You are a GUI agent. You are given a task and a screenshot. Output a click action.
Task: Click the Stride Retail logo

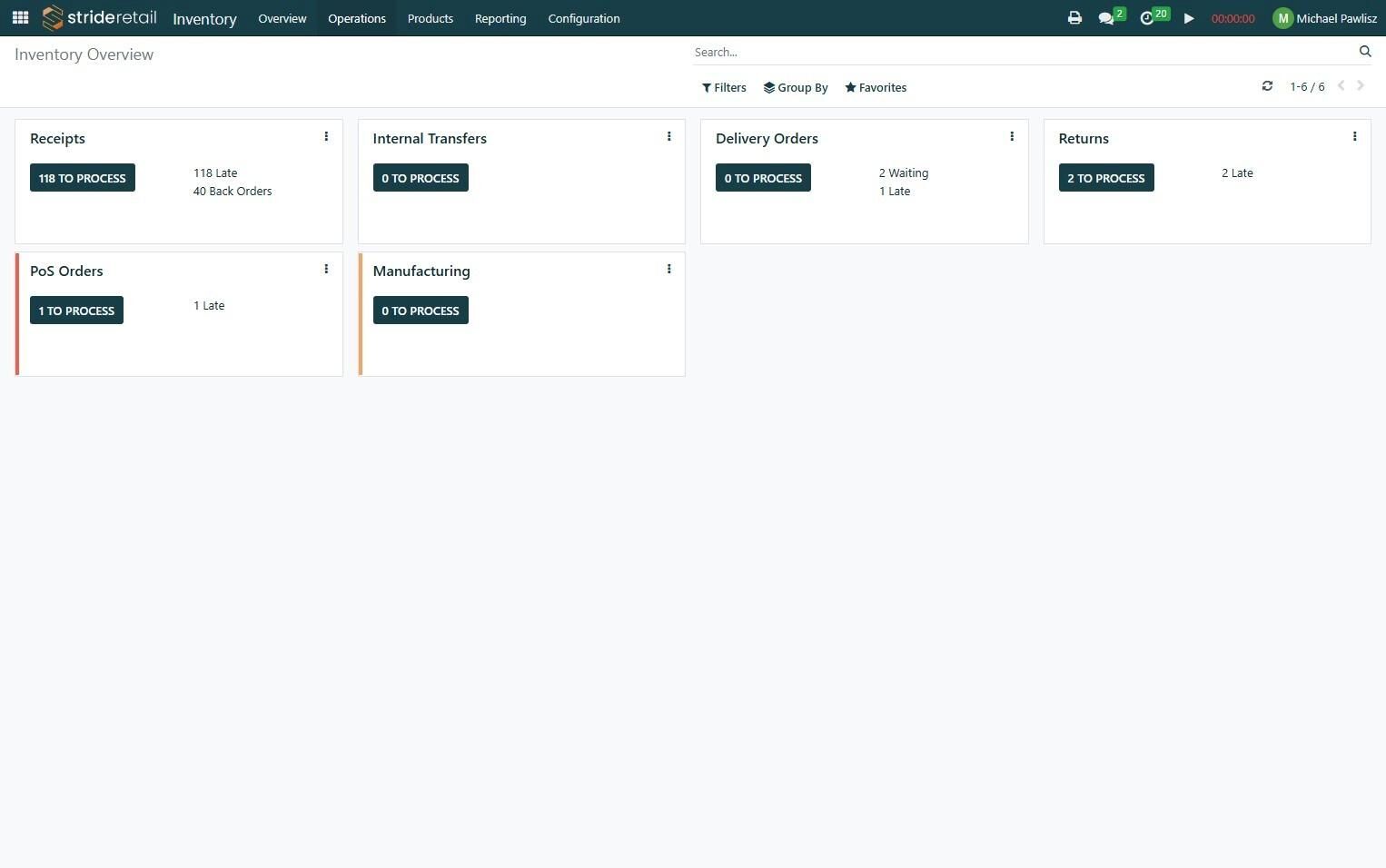pos(99,17)
